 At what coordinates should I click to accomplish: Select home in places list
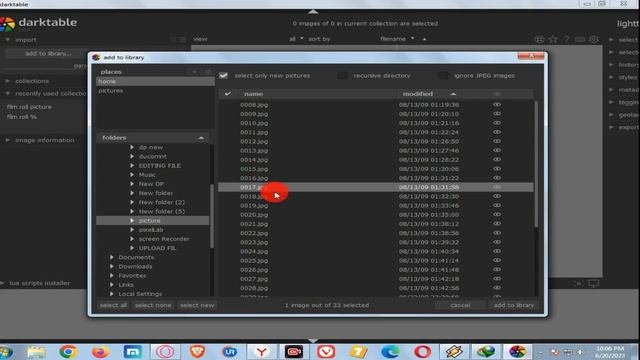pos(155,81)
